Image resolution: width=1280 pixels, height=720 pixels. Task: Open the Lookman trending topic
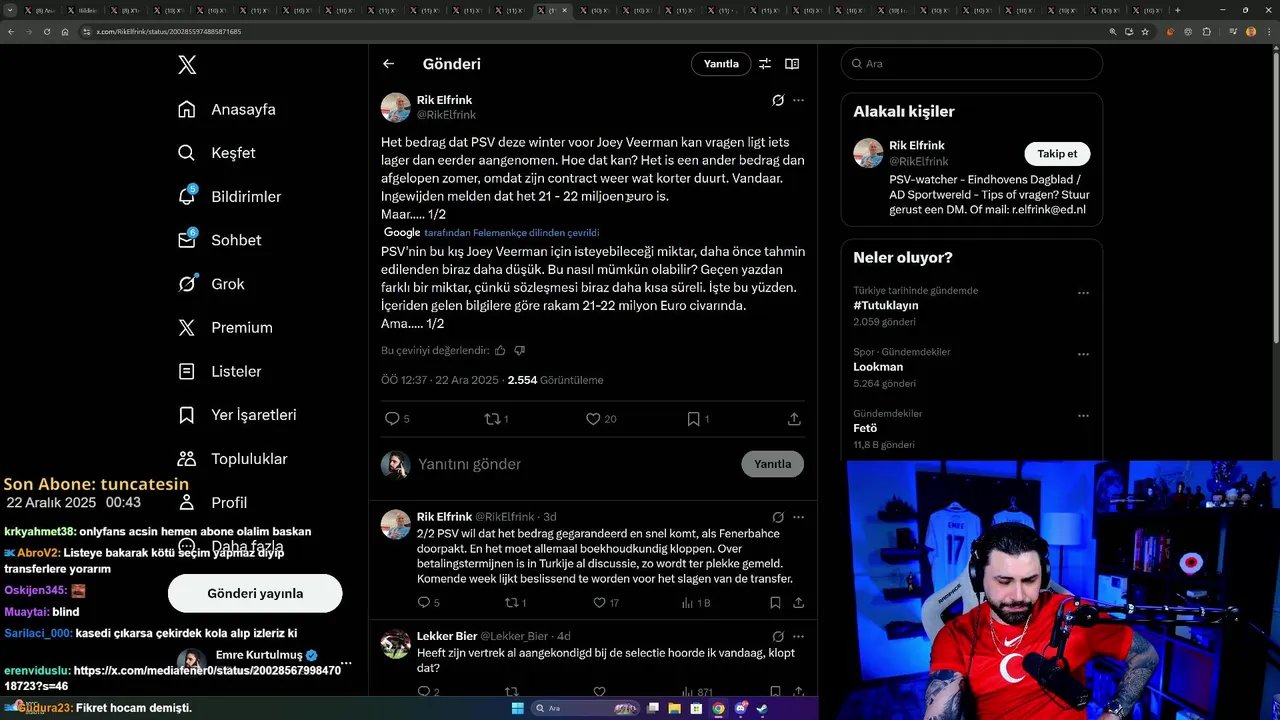(x=878, y=367)
